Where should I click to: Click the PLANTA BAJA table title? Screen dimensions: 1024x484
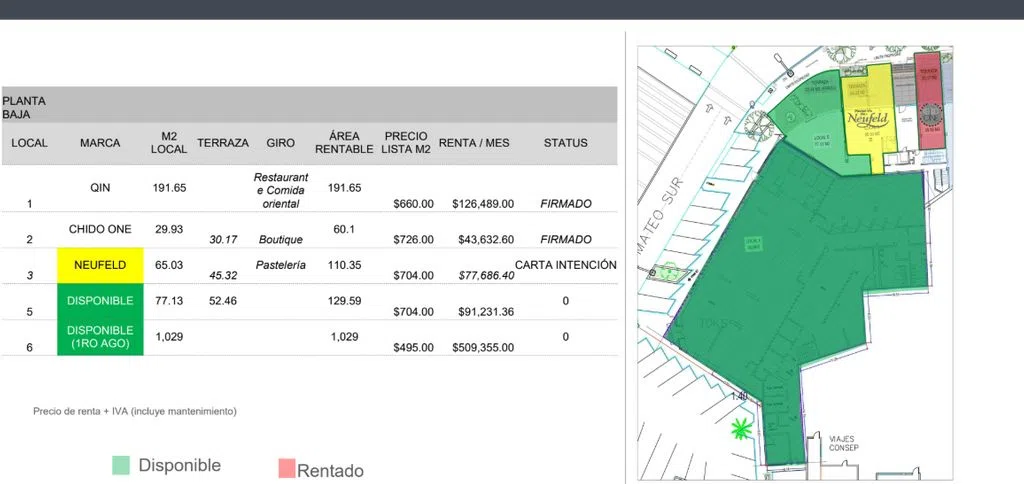(24, 108)
